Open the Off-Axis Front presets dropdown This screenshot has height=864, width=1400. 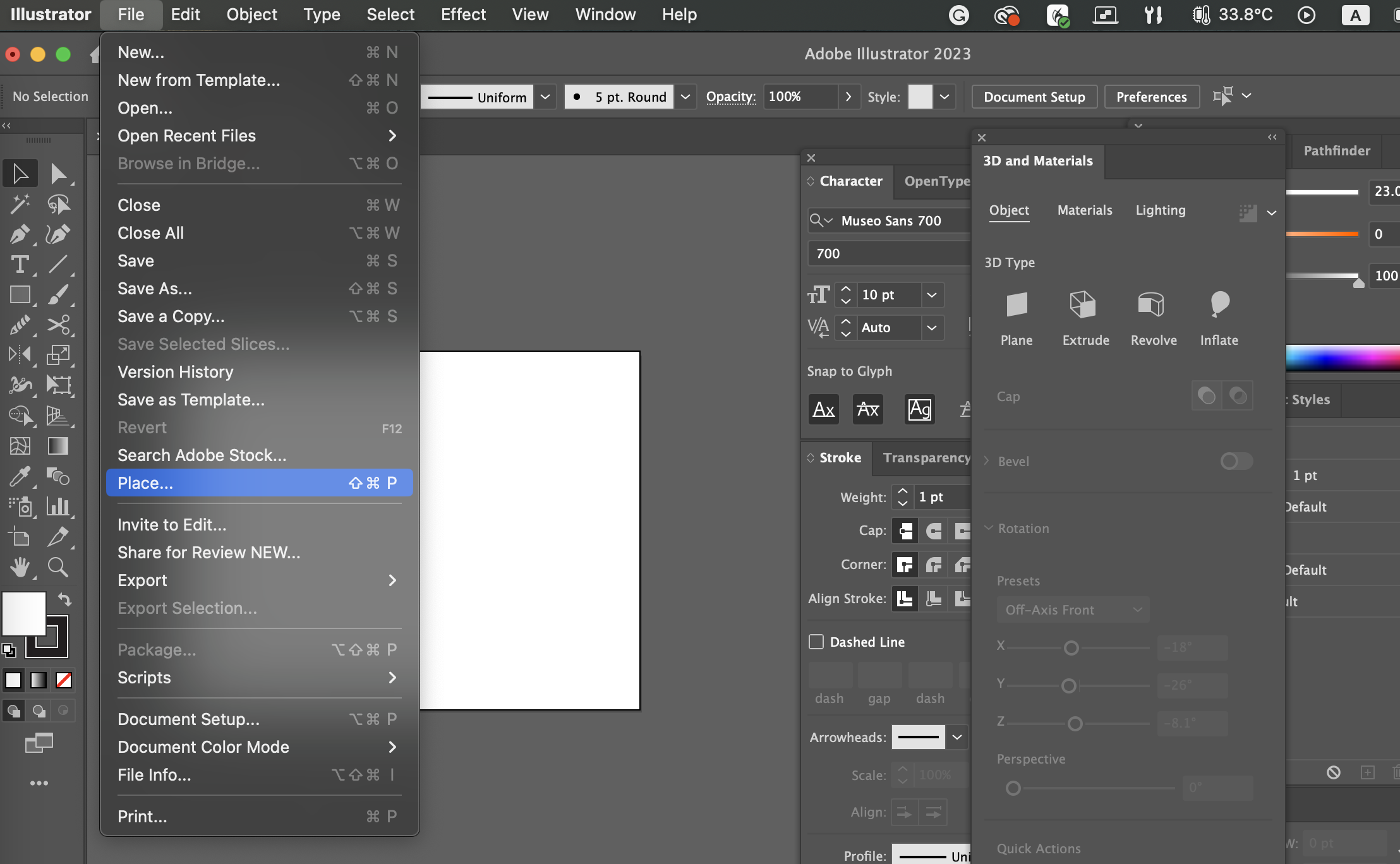[x=1073, y=610]
